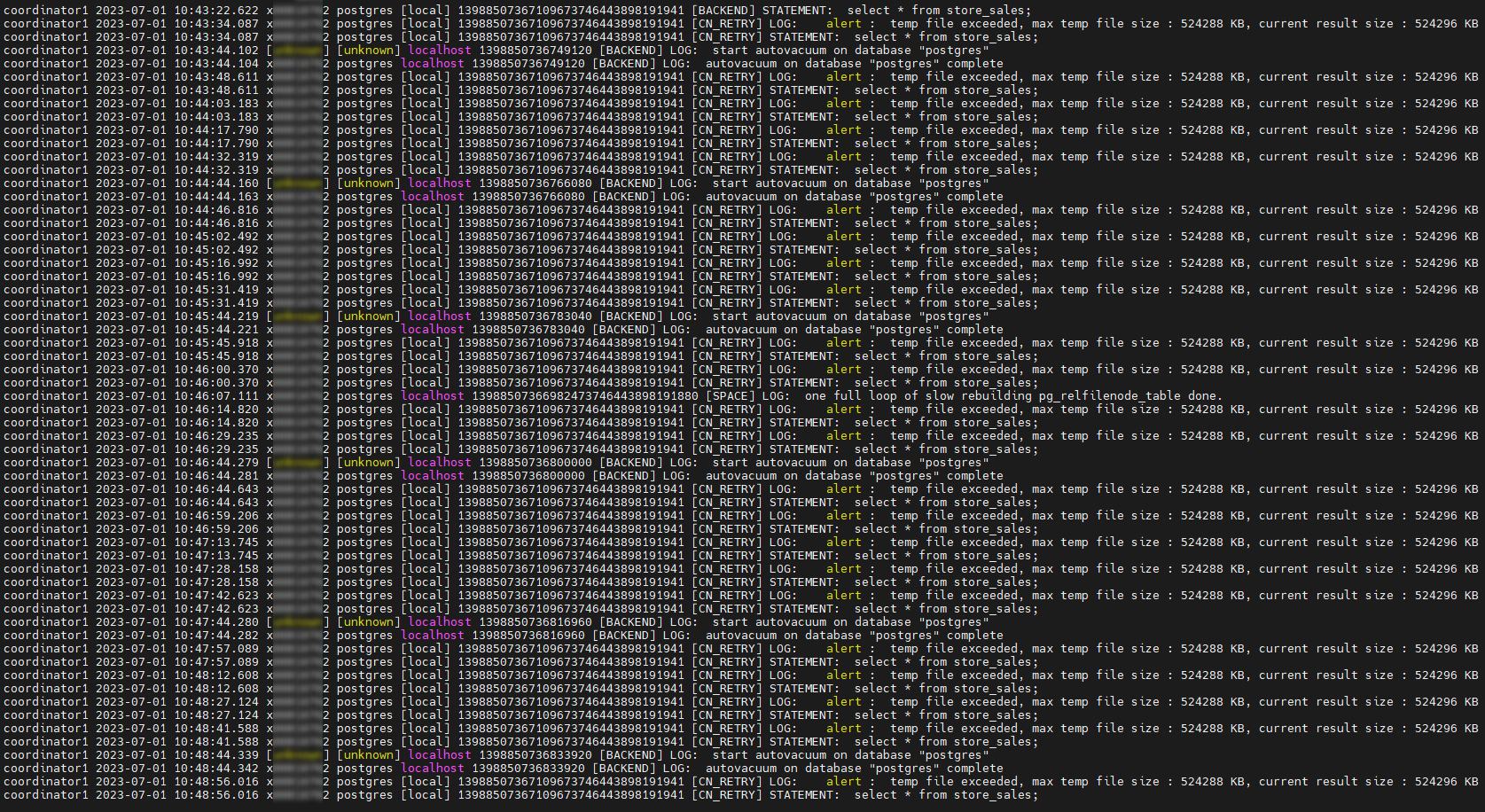Click 'select' in the 10:48:12.608 STATEMENT line
1485x812 pixels.
(876, 689)
